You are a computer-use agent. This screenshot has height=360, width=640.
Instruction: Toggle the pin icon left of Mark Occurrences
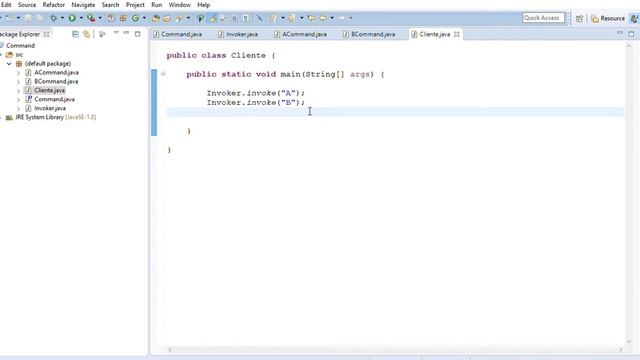(x=200, y=18)
